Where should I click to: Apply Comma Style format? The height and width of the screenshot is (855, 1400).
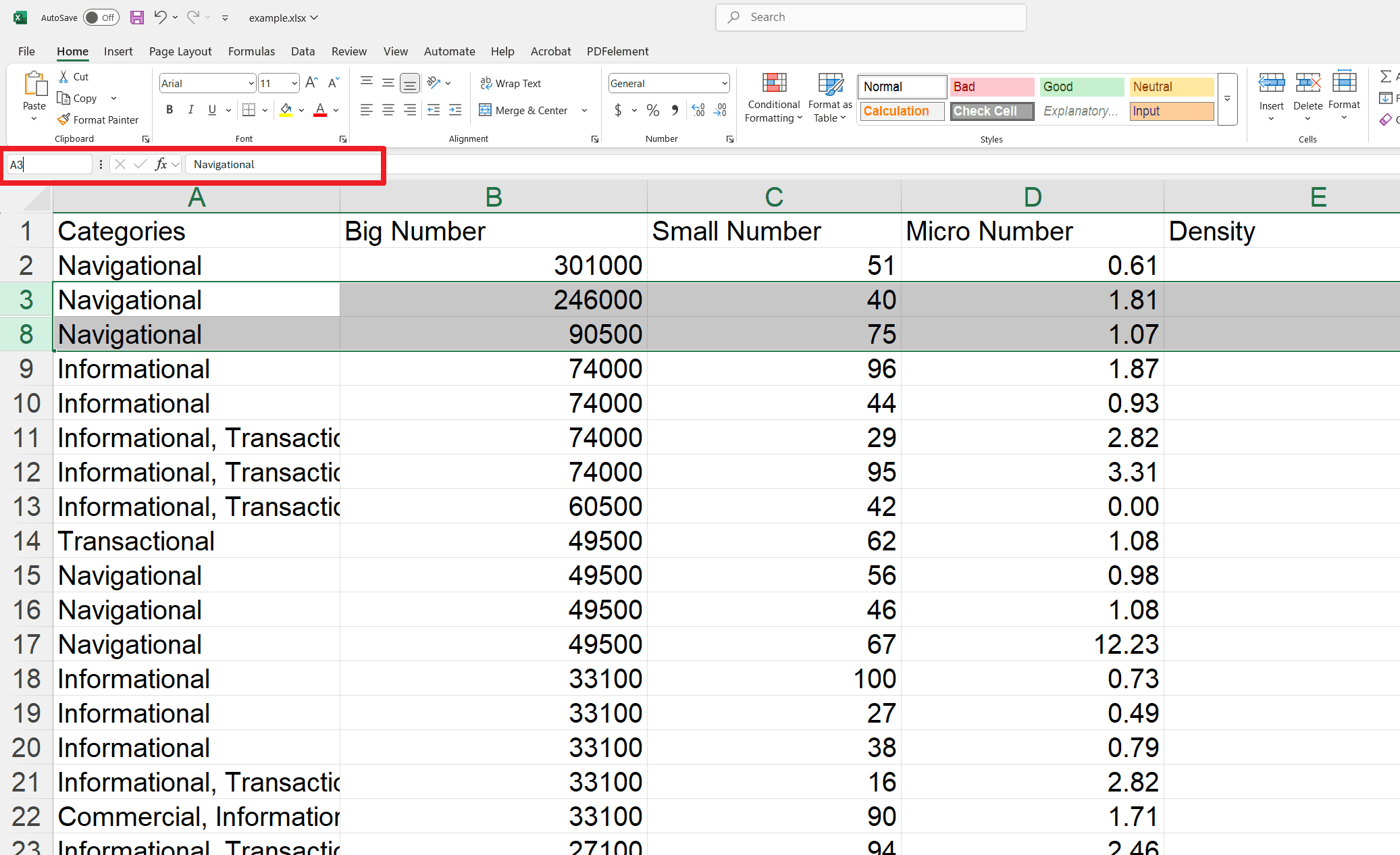point(675,110)
